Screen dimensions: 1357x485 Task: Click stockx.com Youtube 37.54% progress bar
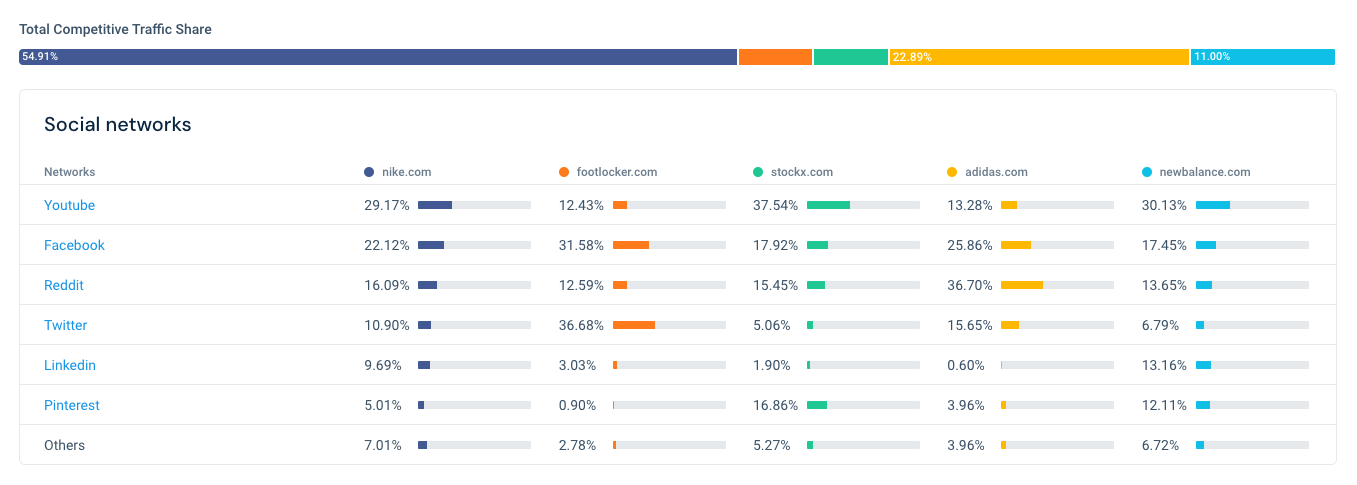click(863, 205)
